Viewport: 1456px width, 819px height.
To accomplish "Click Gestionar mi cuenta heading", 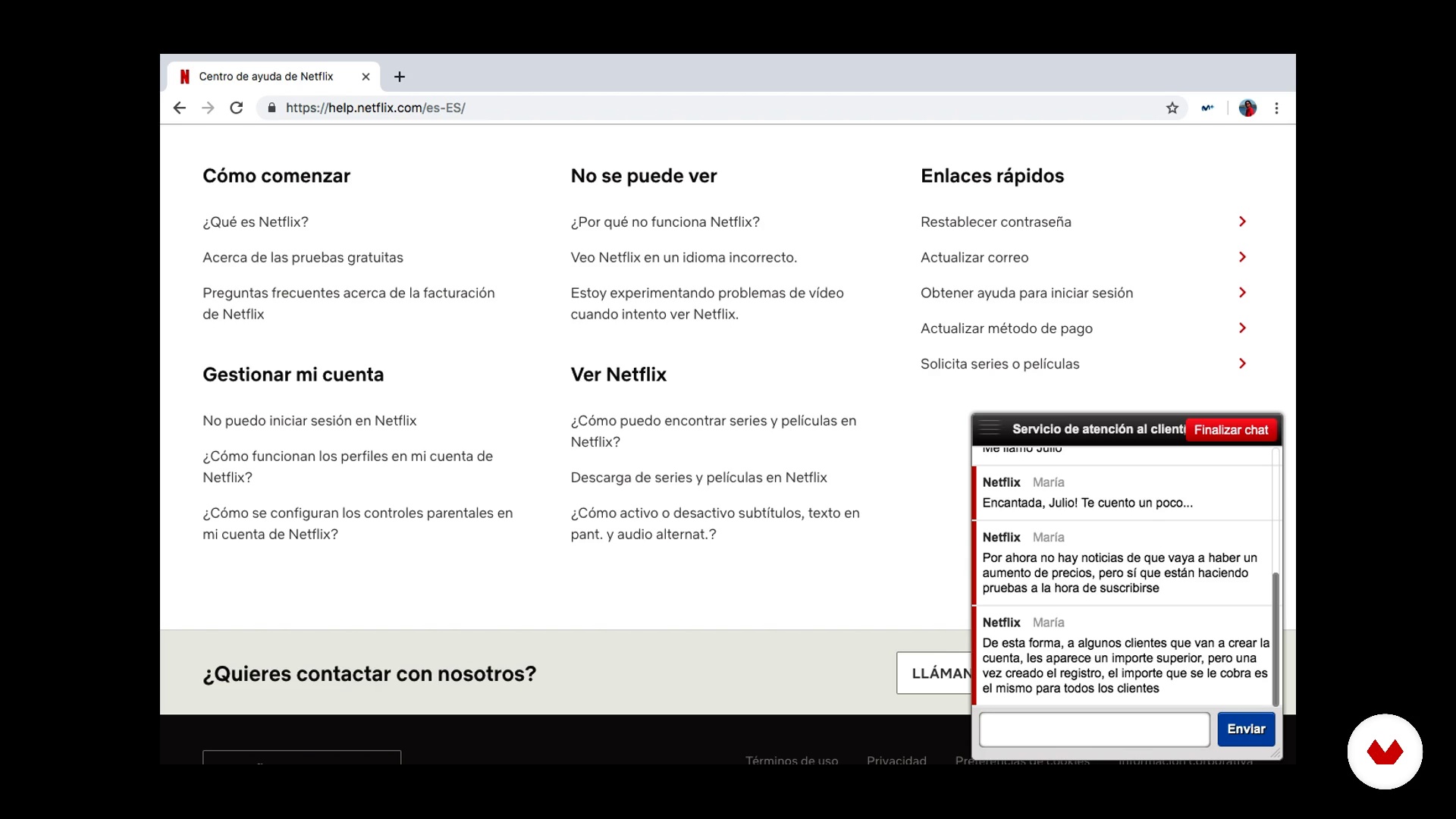I will [293, 375].
